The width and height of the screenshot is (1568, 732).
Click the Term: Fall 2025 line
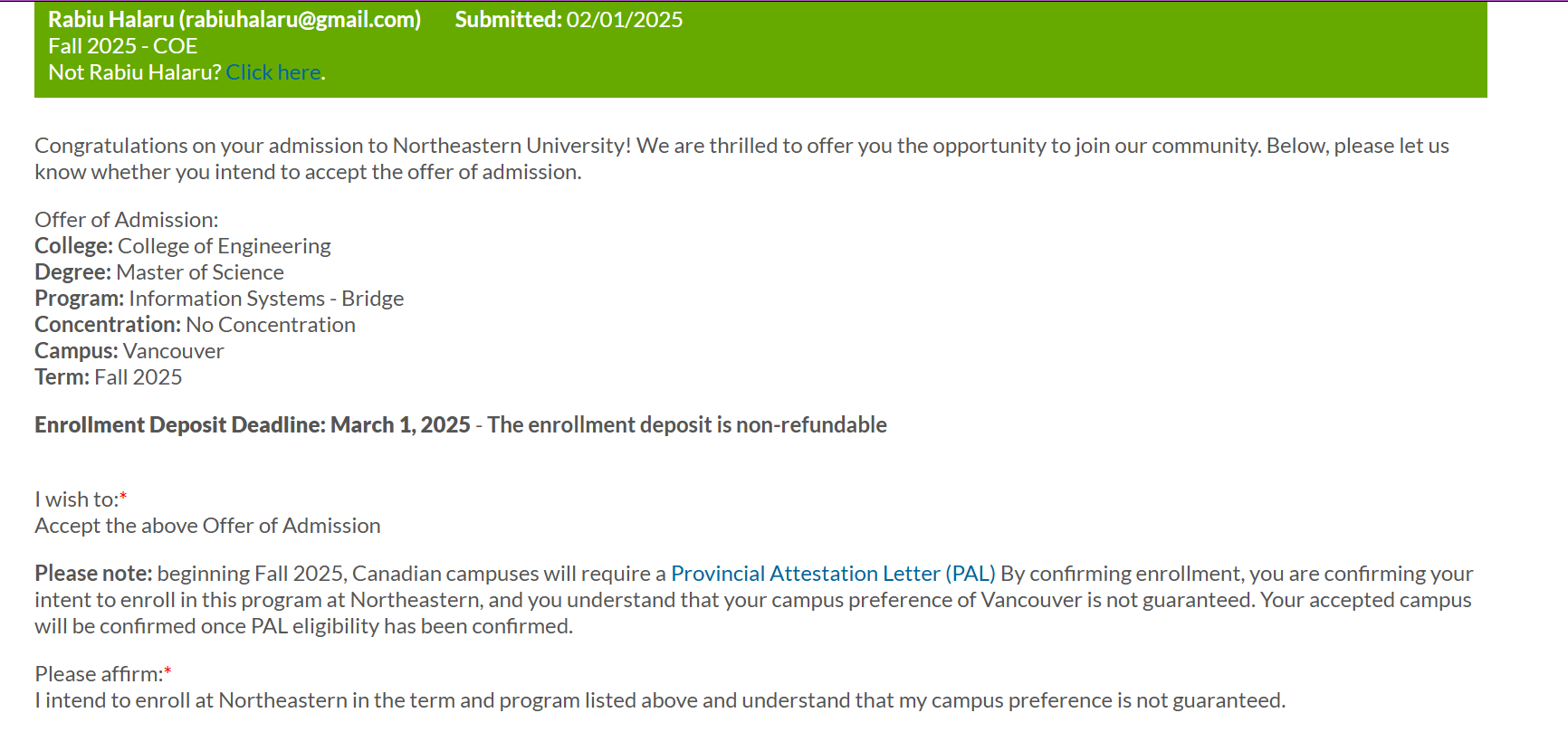[x=109, y=377]
